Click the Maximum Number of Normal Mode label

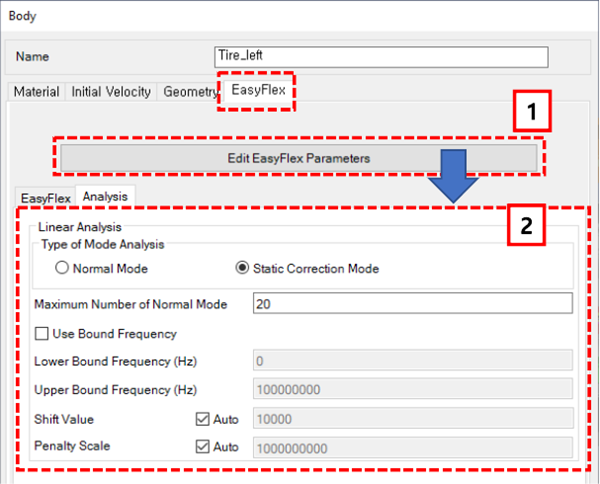coord(130,304)
